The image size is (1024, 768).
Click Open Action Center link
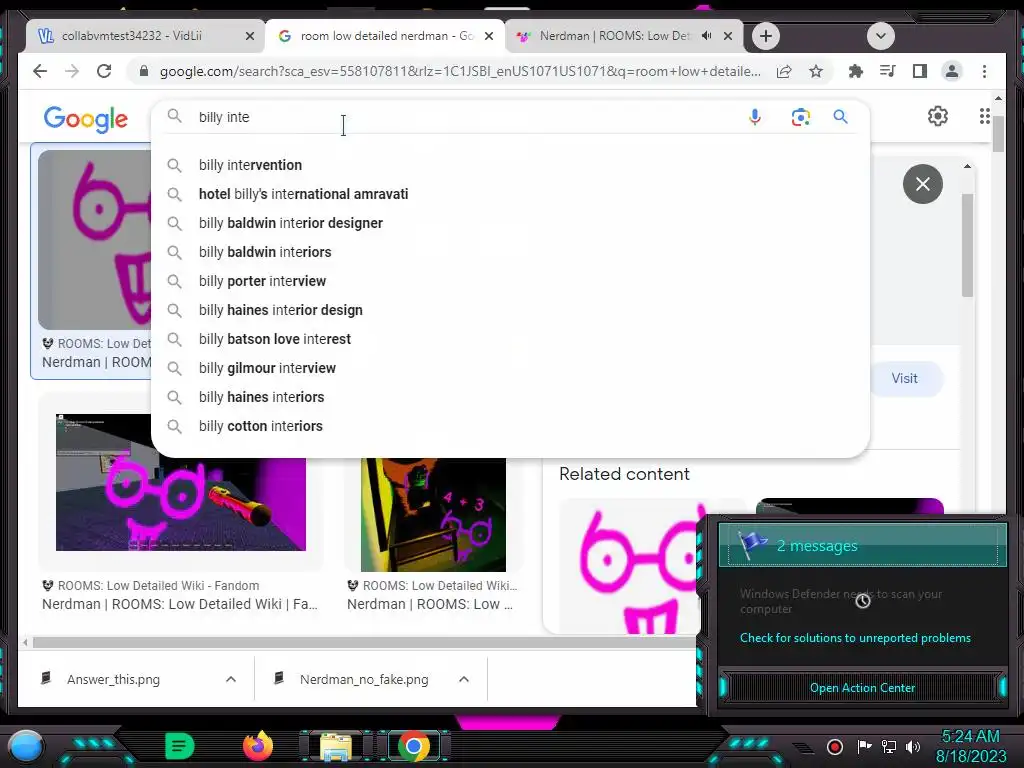[862, 688]
